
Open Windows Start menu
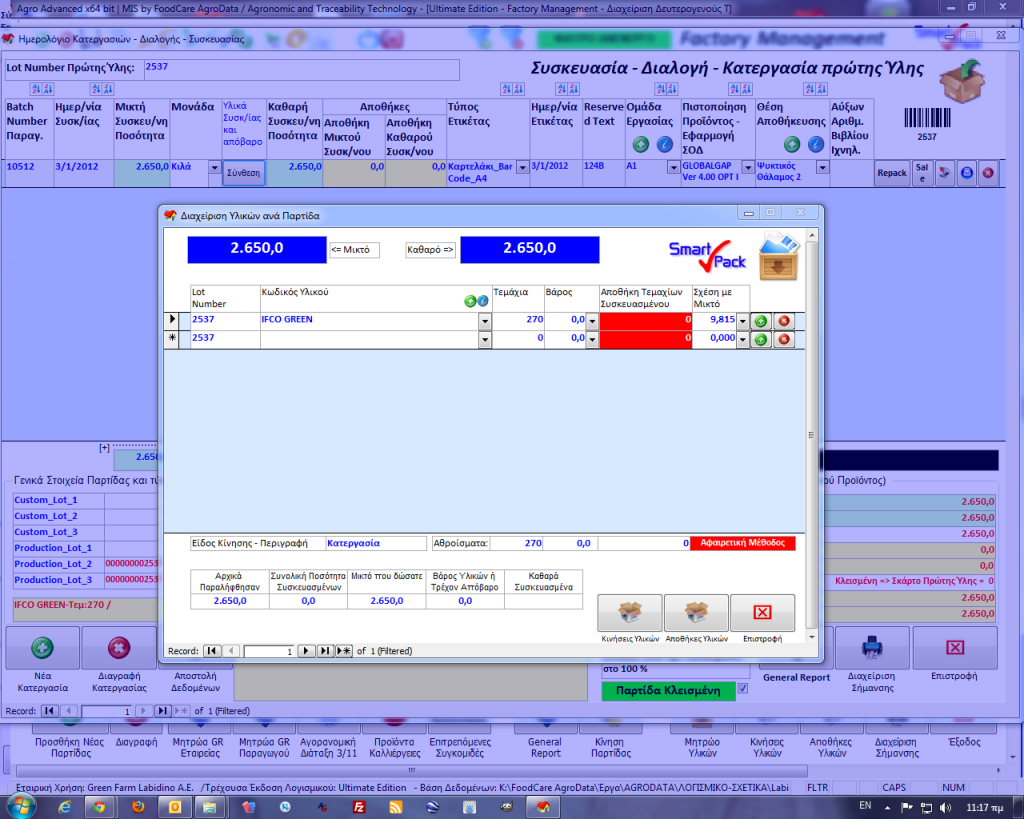click(21, 807)
